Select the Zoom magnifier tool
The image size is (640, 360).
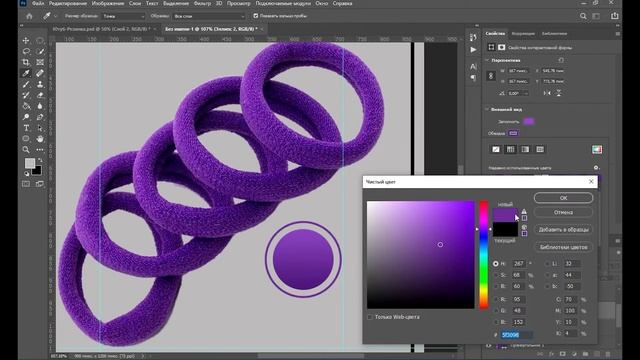pos(26,150)
